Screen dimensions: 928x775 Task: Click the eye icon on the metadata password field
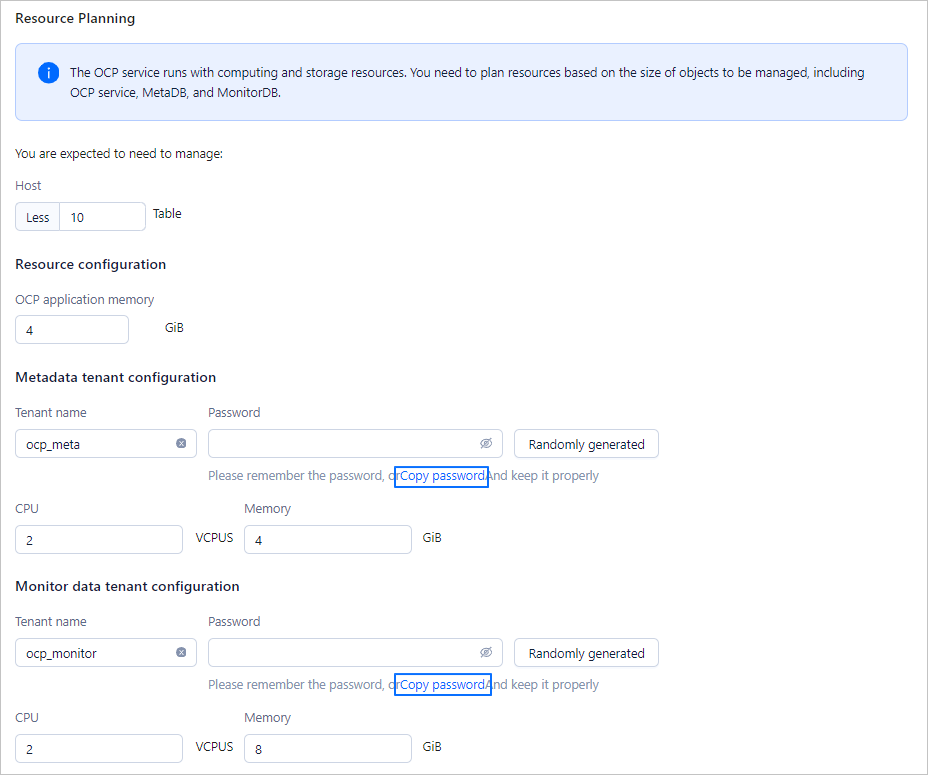pos(486,443)
